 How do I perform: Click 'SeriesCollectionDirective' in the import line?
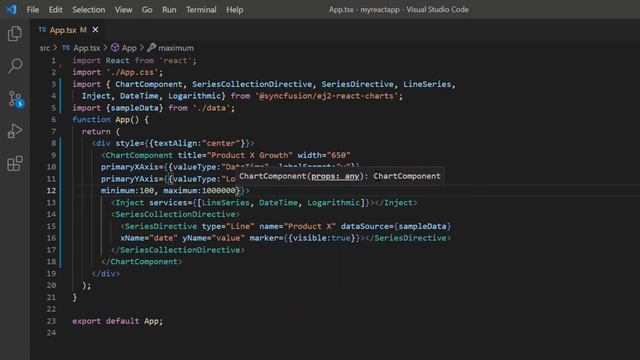252,84
